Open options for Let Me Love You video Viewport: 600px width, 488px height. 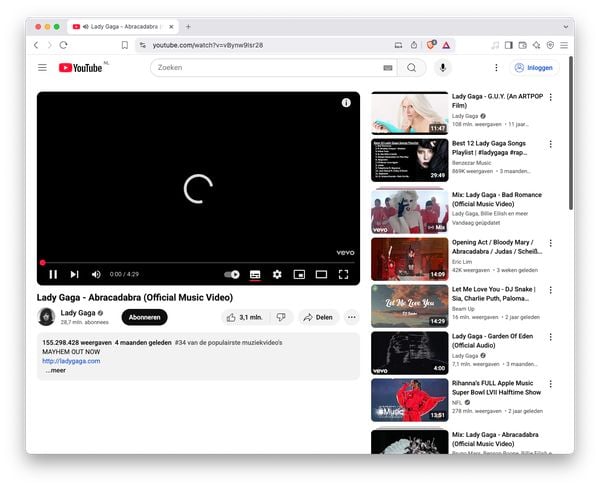[x=551, y=290]
